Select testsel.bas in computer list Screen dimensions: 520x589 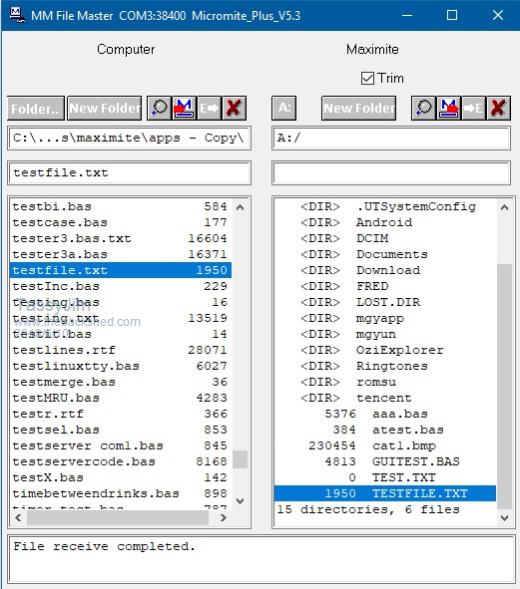click(x=120, y=430)
